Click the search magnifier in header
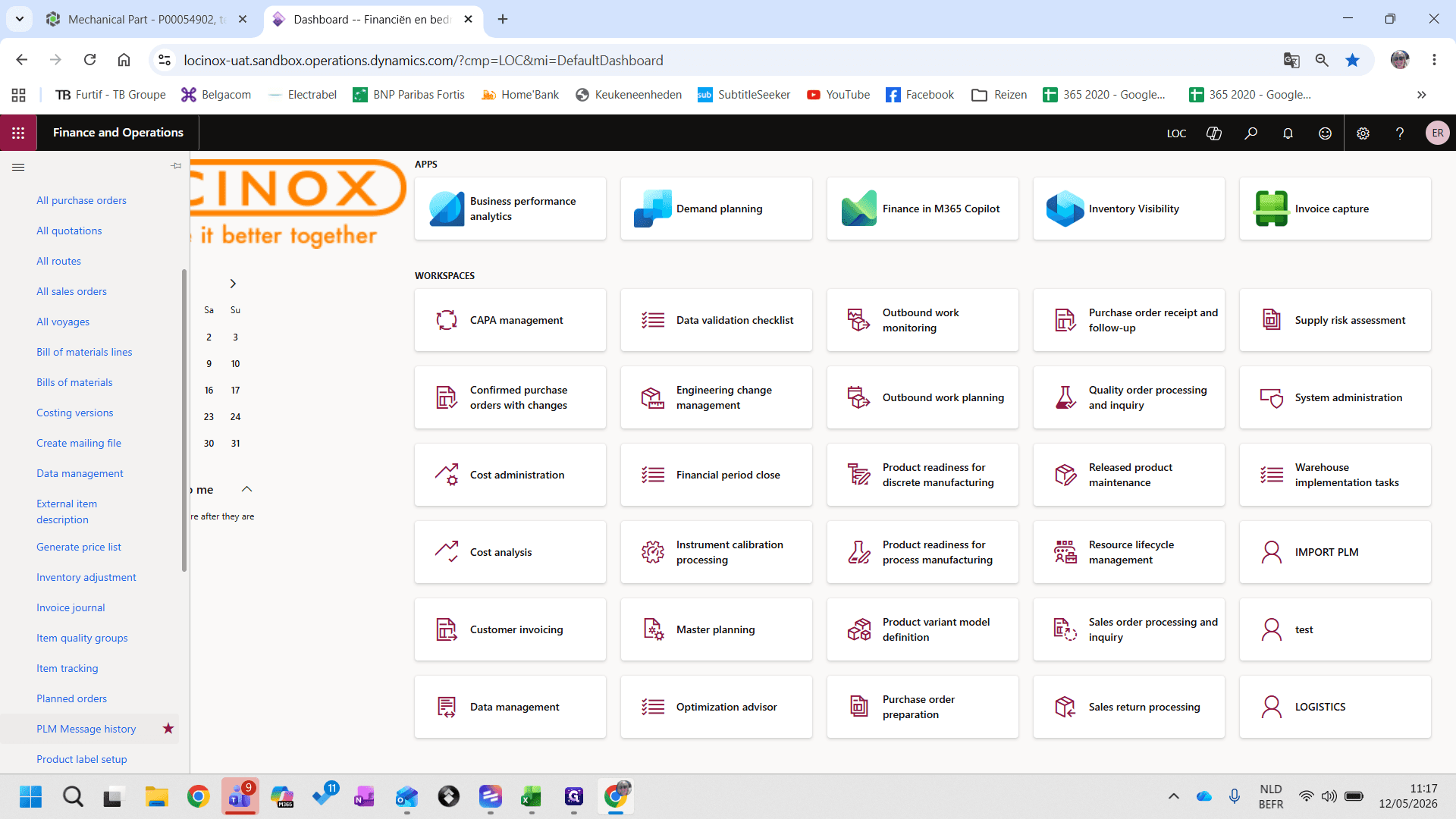Viewport: 1456px width, 819px height. click(1250, 133)
